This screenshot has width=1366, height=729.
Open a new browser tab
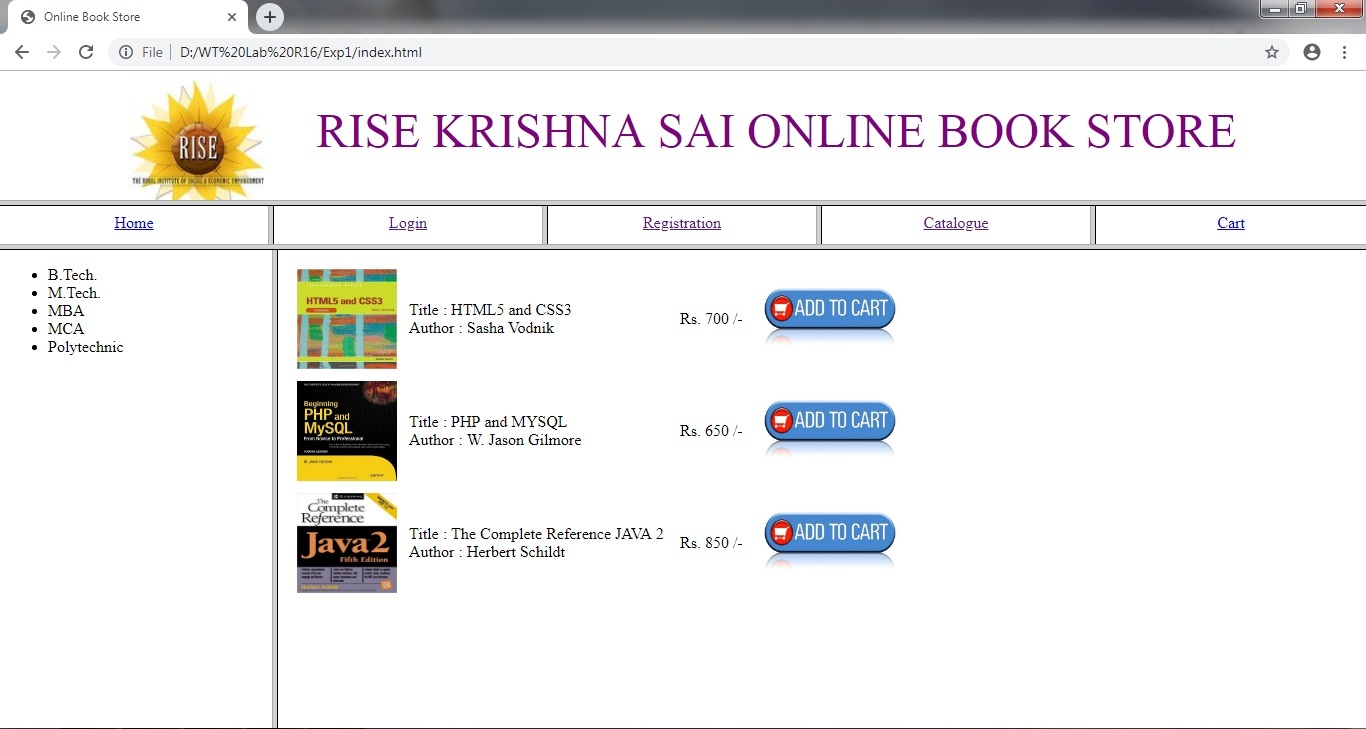click(x=269, y=16)
